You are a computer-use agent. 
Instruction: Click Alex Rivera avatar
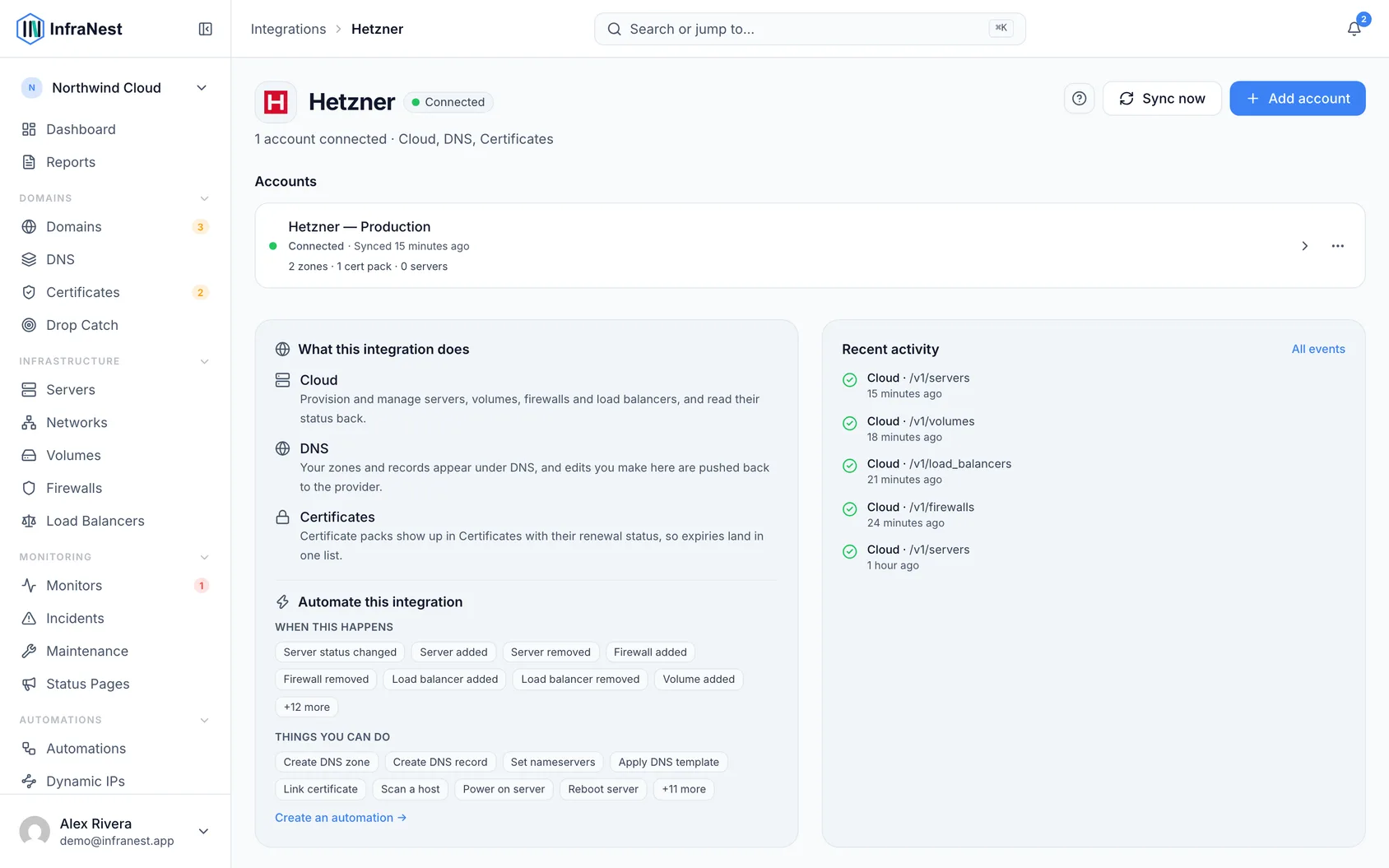[35, 832]
